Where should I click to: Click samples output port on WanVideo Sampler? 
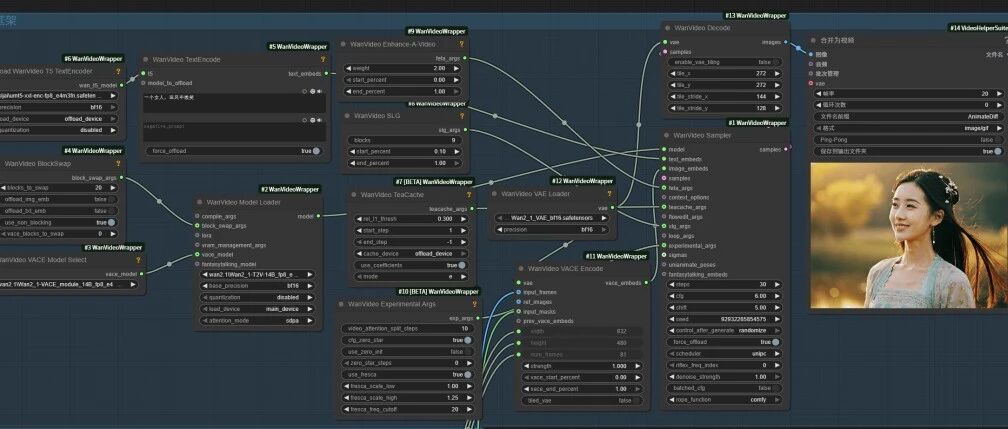(787, 149)
